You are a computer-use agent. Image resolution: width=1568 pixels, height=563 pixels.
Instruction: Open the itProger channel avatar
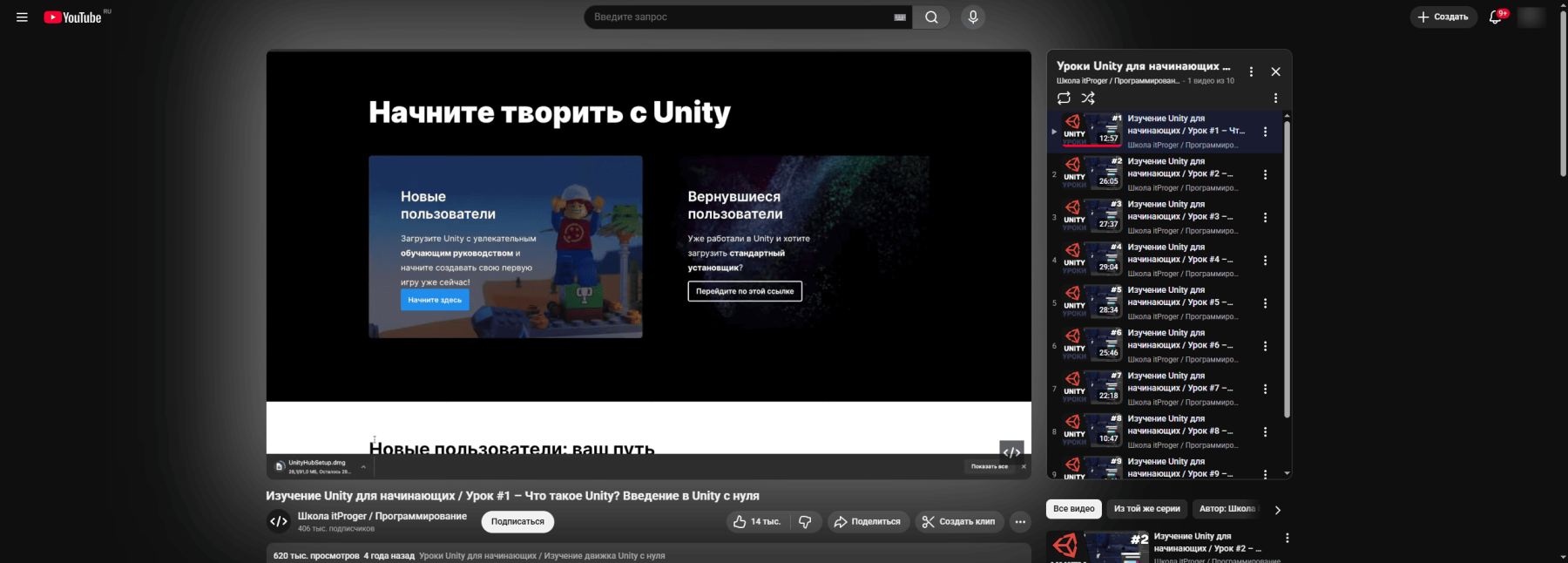click(x=279, y=521)
